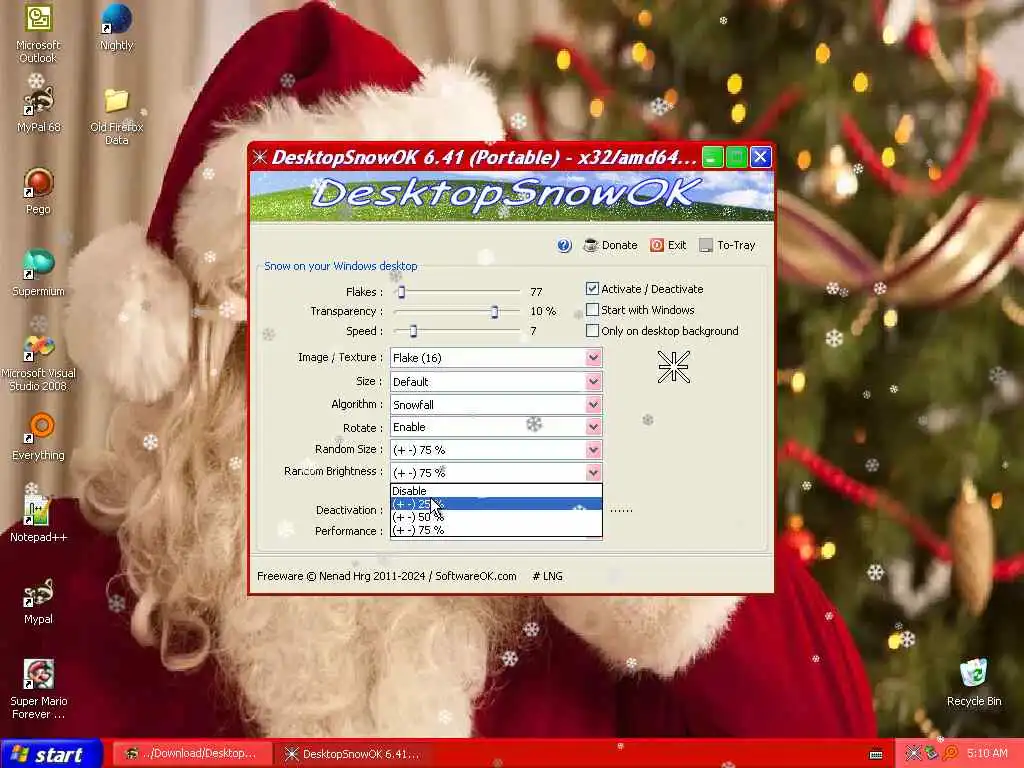Viewport: 1024px width, 768px height.
Task: Switch to the Download/Desktop taskbar item
Action: pos(190,754)
